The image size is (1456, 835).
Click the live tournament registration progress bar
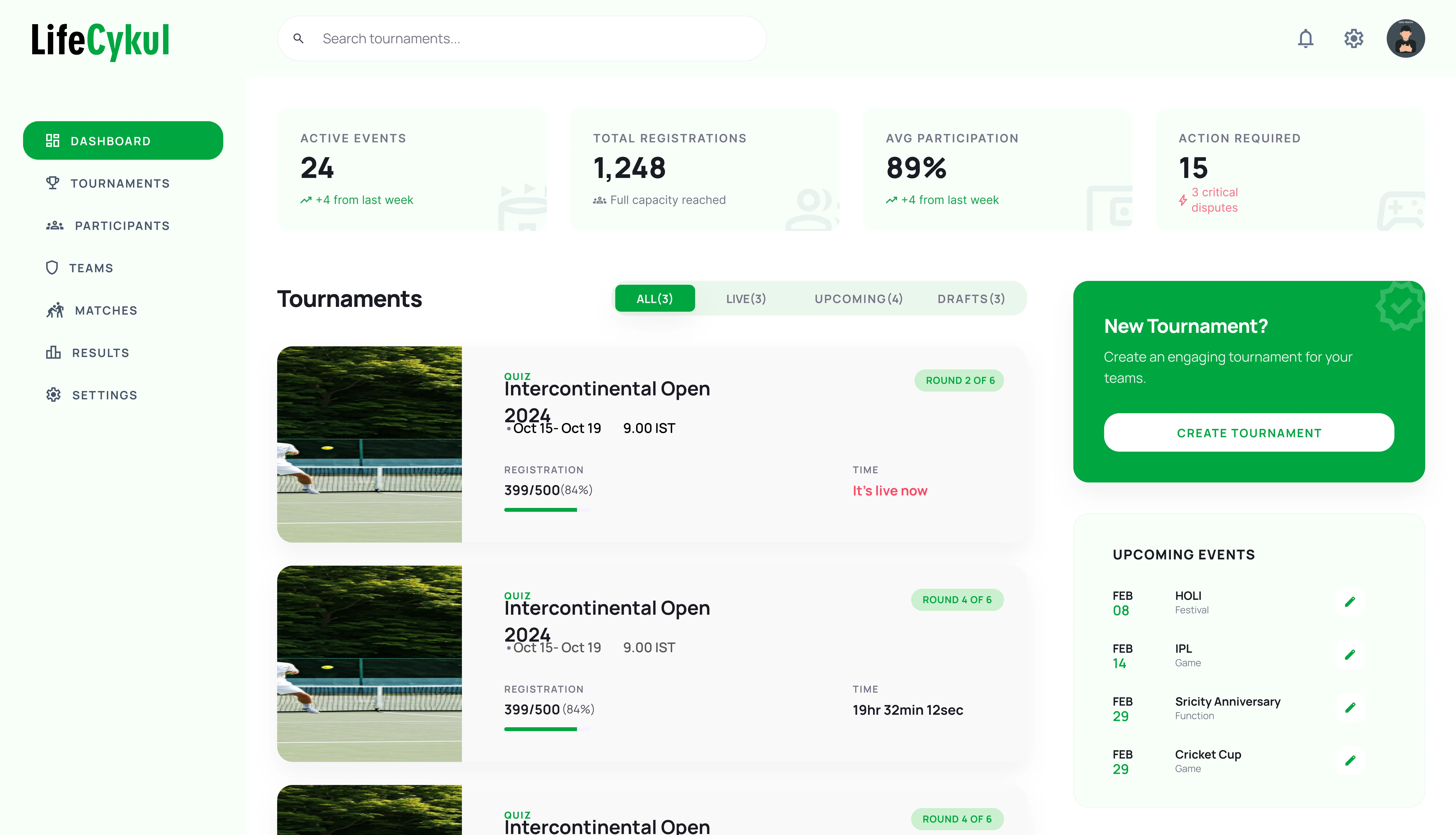point(547,509)
